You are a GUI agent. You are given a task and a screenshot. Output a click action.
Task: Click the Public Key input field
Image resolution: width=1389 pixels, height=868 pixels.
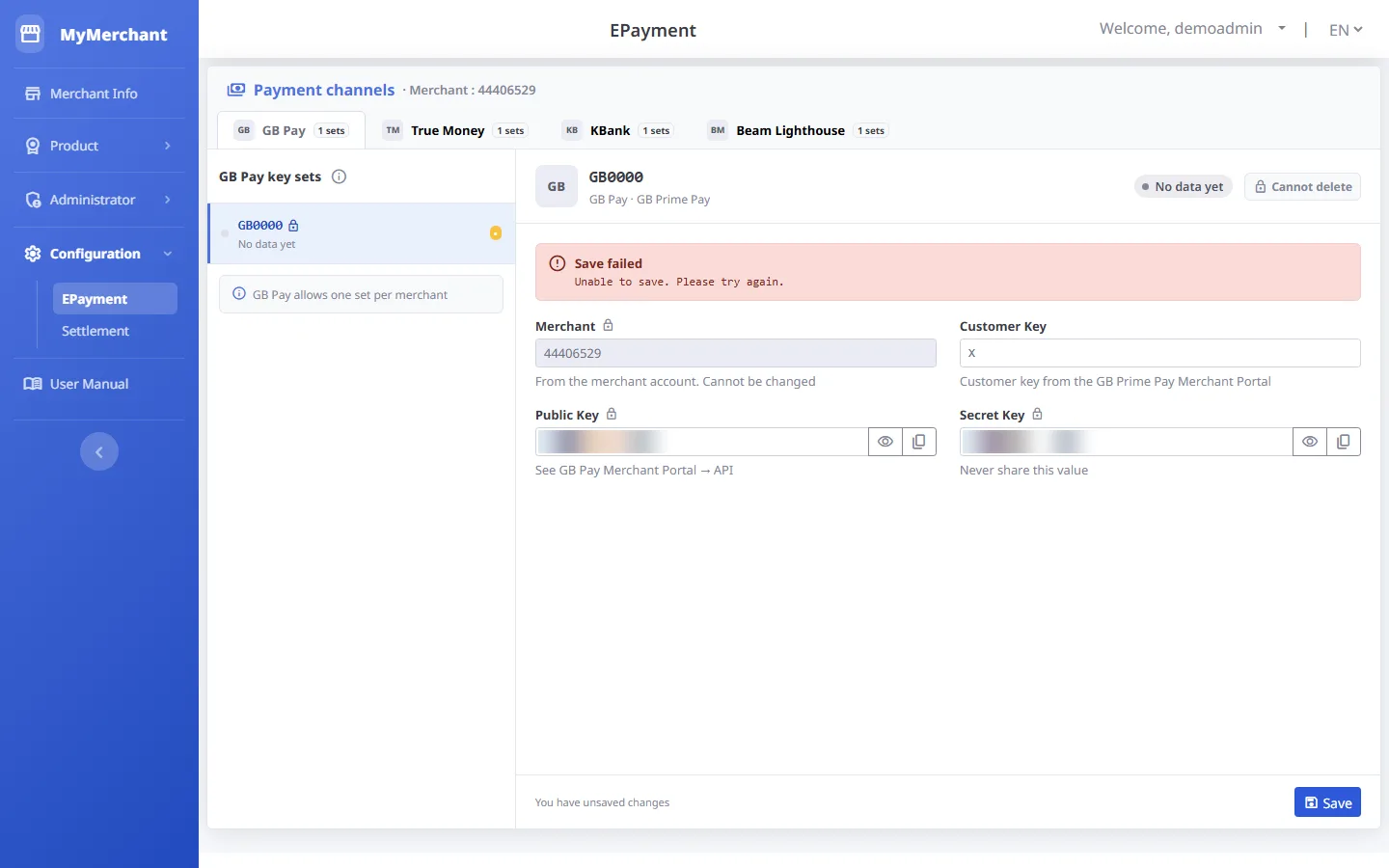click(702, 442)
